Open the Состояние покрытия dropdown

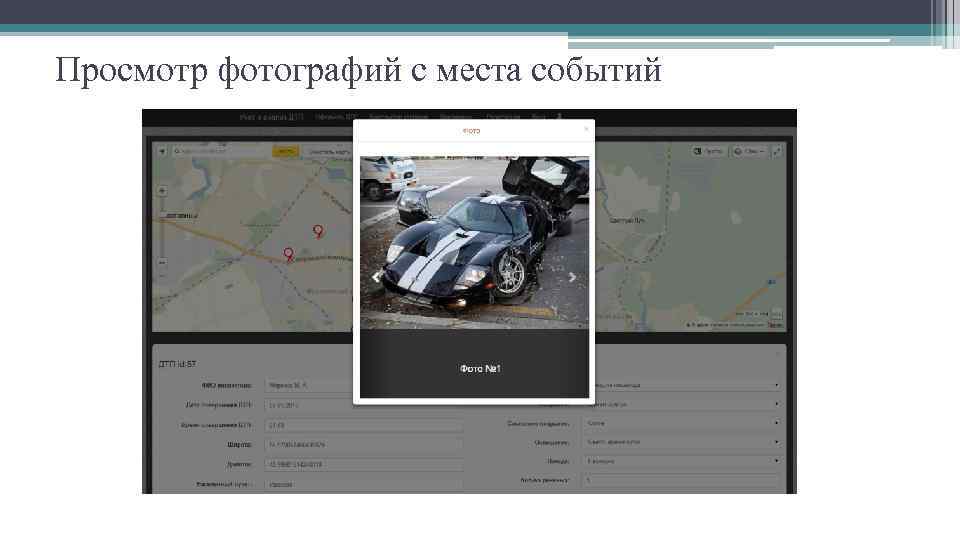coord(682,422)
